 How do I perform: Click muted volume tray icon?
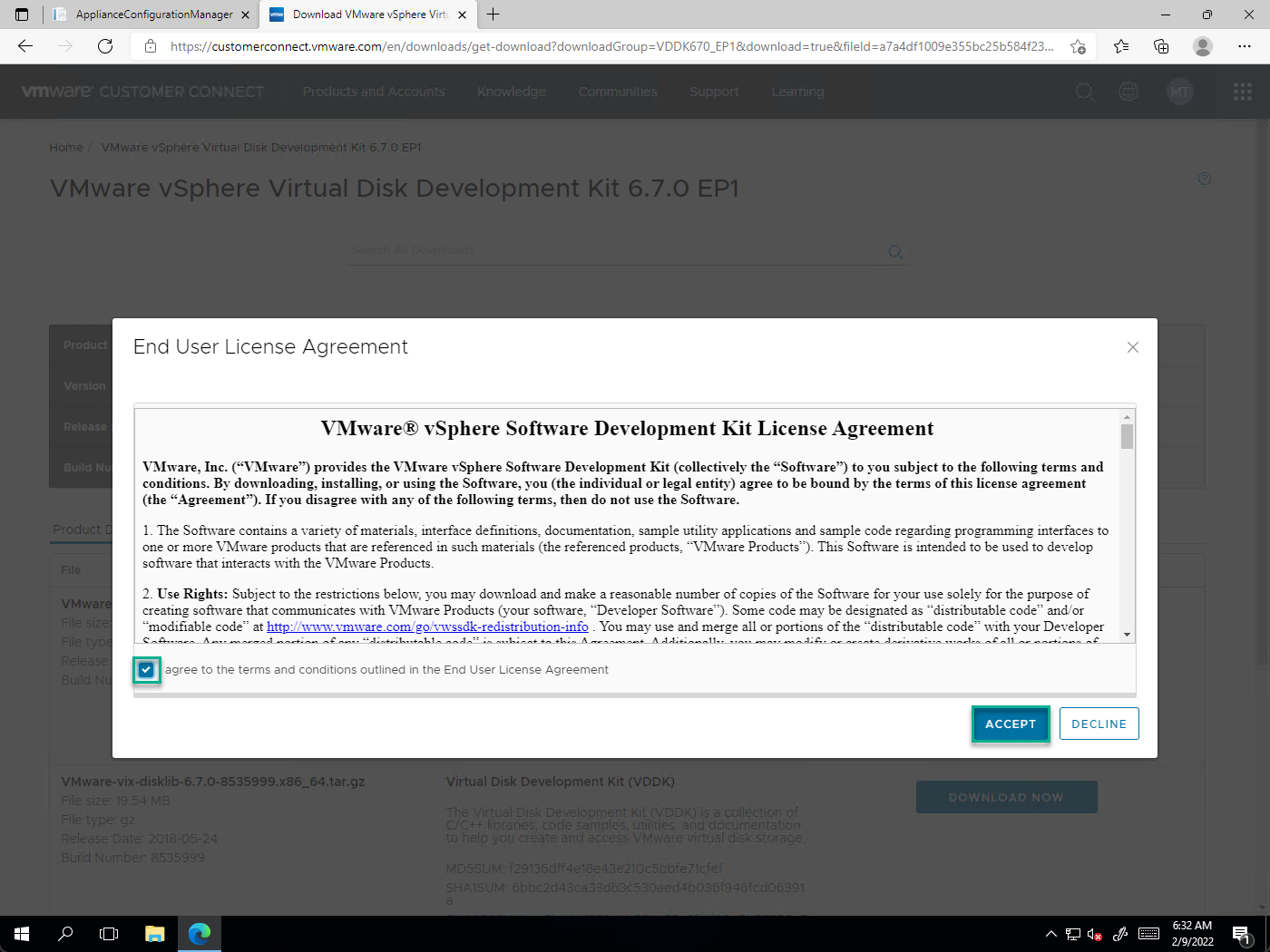pyautogui.click(x=1095, y=934)
